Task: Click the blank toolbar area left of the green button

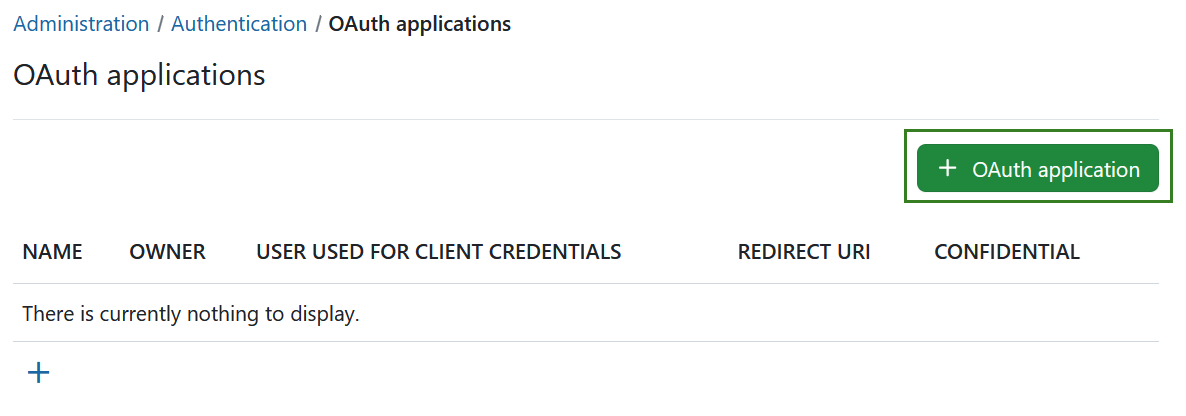Action: (450, 168)
